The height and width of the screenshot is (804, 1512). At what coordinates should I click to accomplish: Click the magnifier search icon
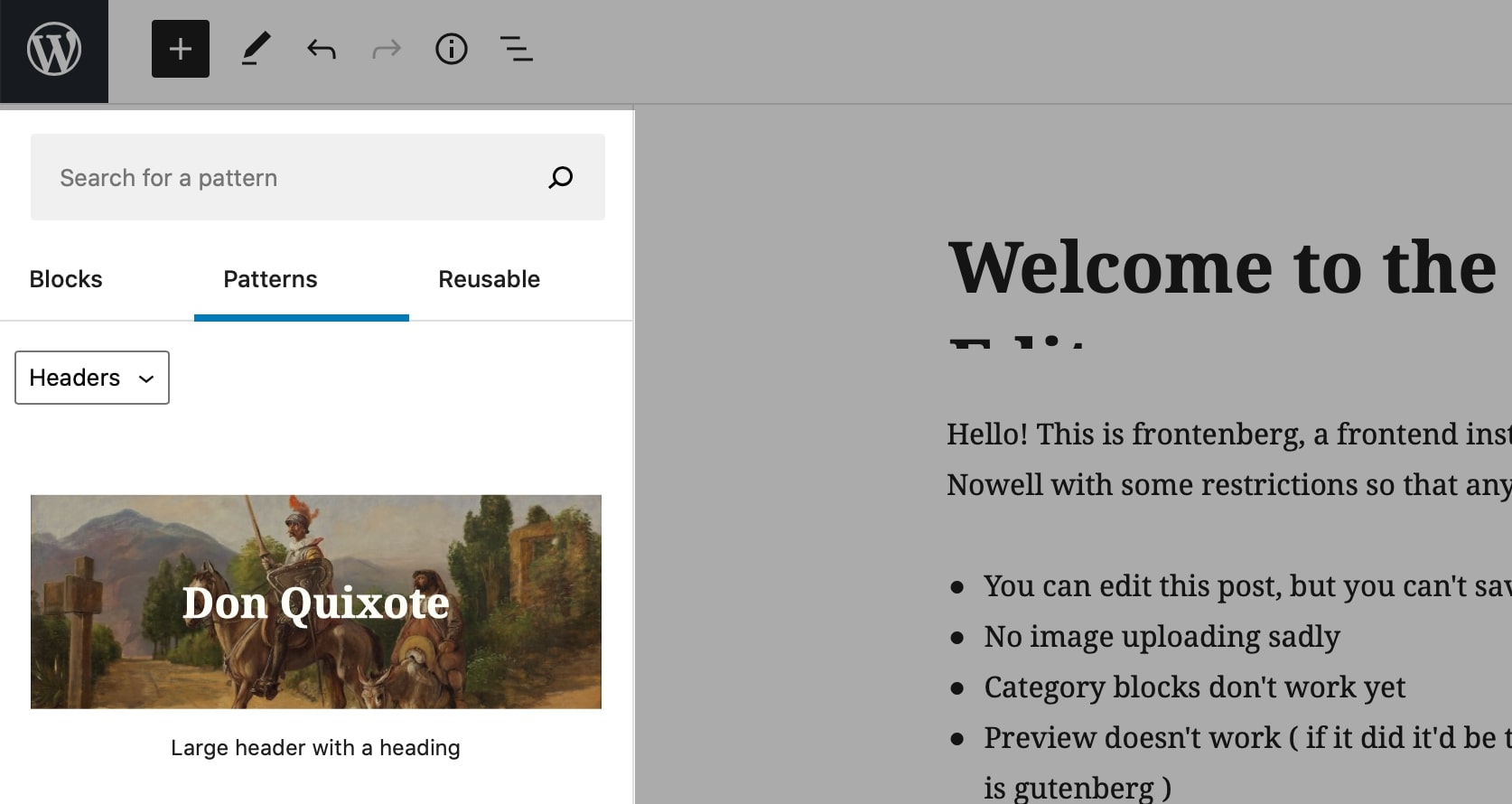[561, 177]
